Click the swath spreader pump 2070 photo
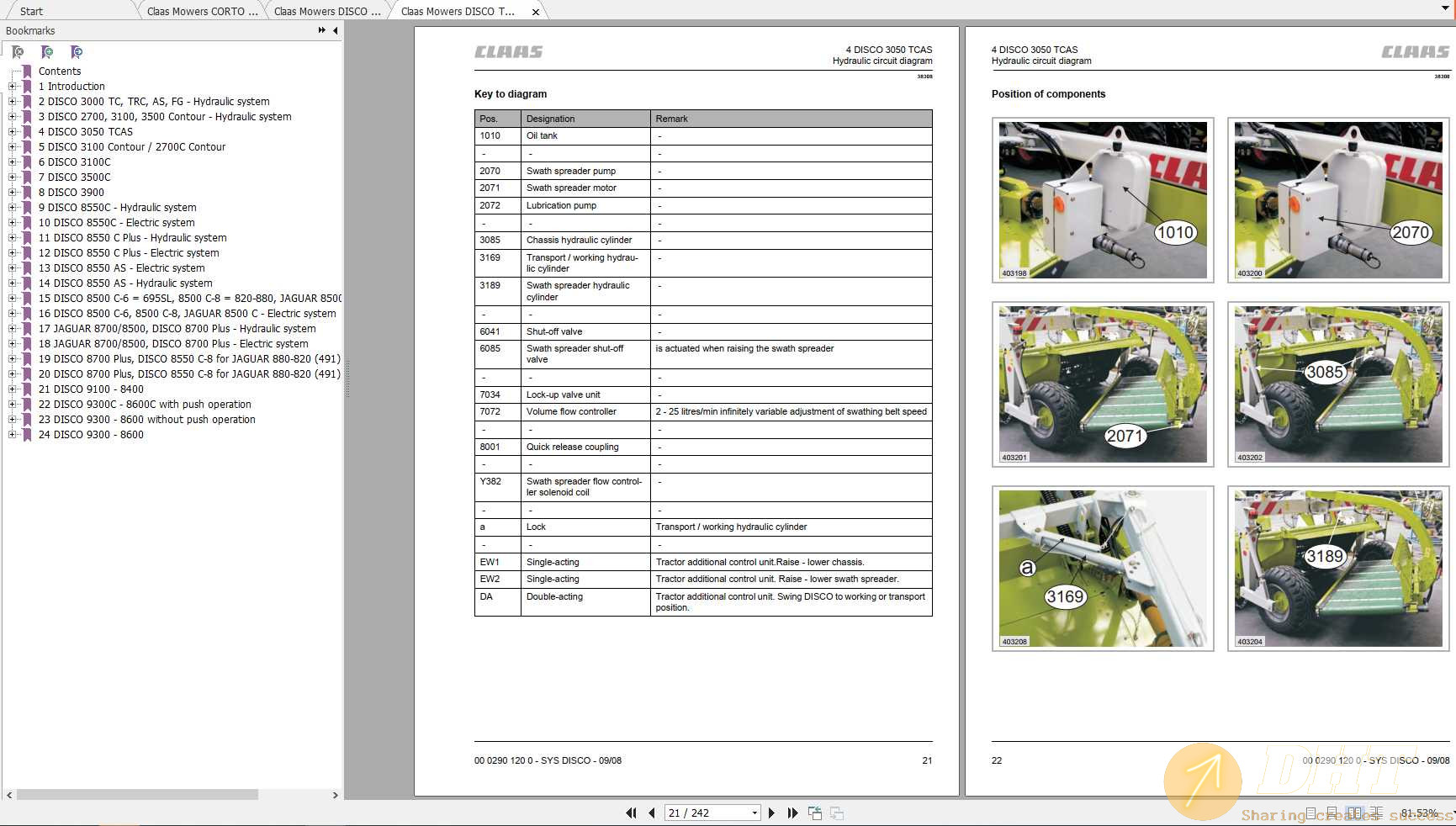Viewport: 1456px width, 826px height. (x=1338, y=199)
